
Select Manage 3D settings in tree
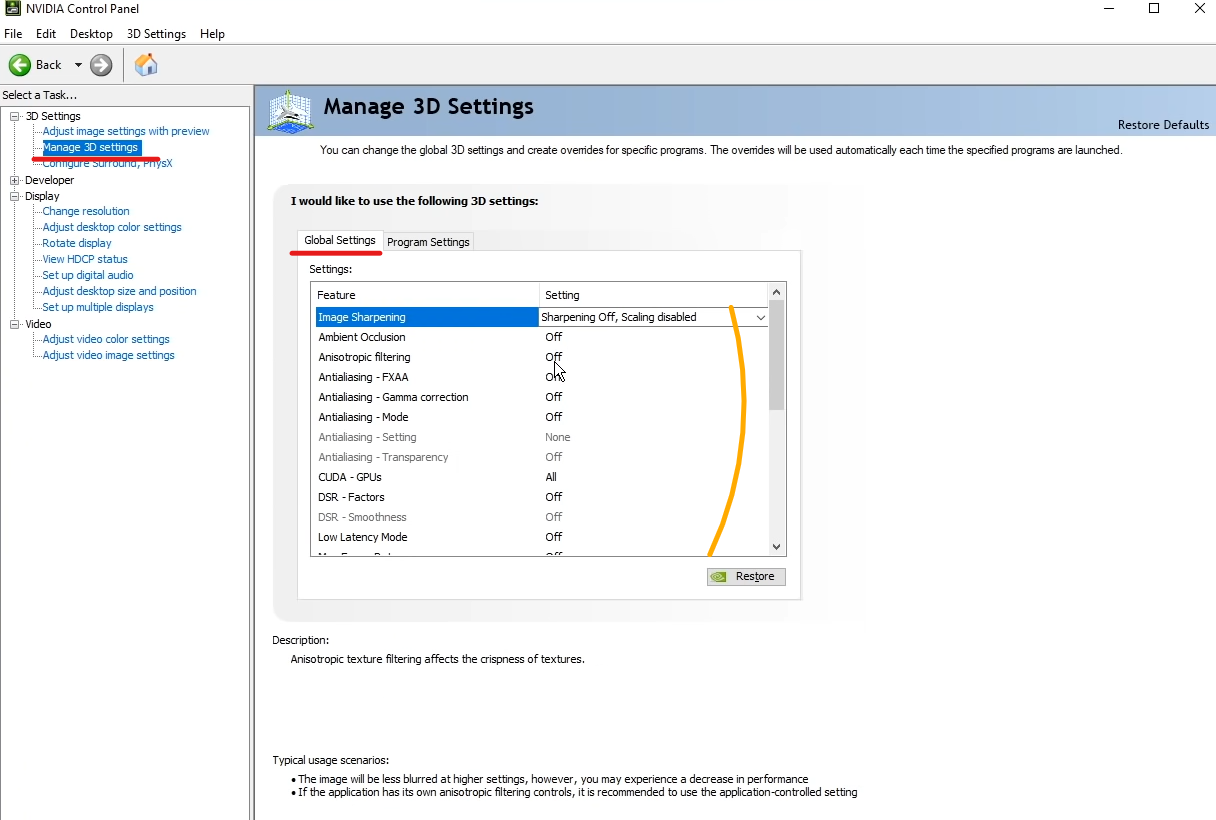[x=91, y=147]
